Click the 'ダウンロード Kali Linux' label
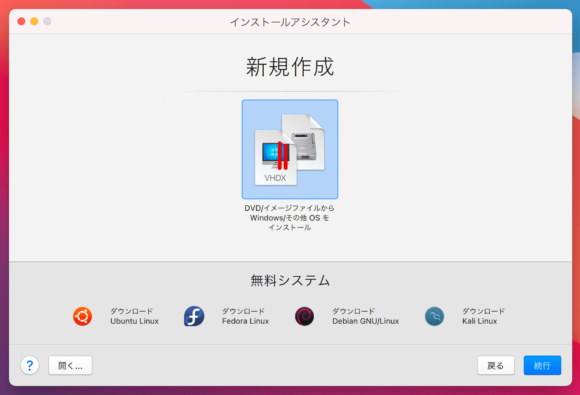The width and height of the screenshot is (580, 395). pos(483,316)
